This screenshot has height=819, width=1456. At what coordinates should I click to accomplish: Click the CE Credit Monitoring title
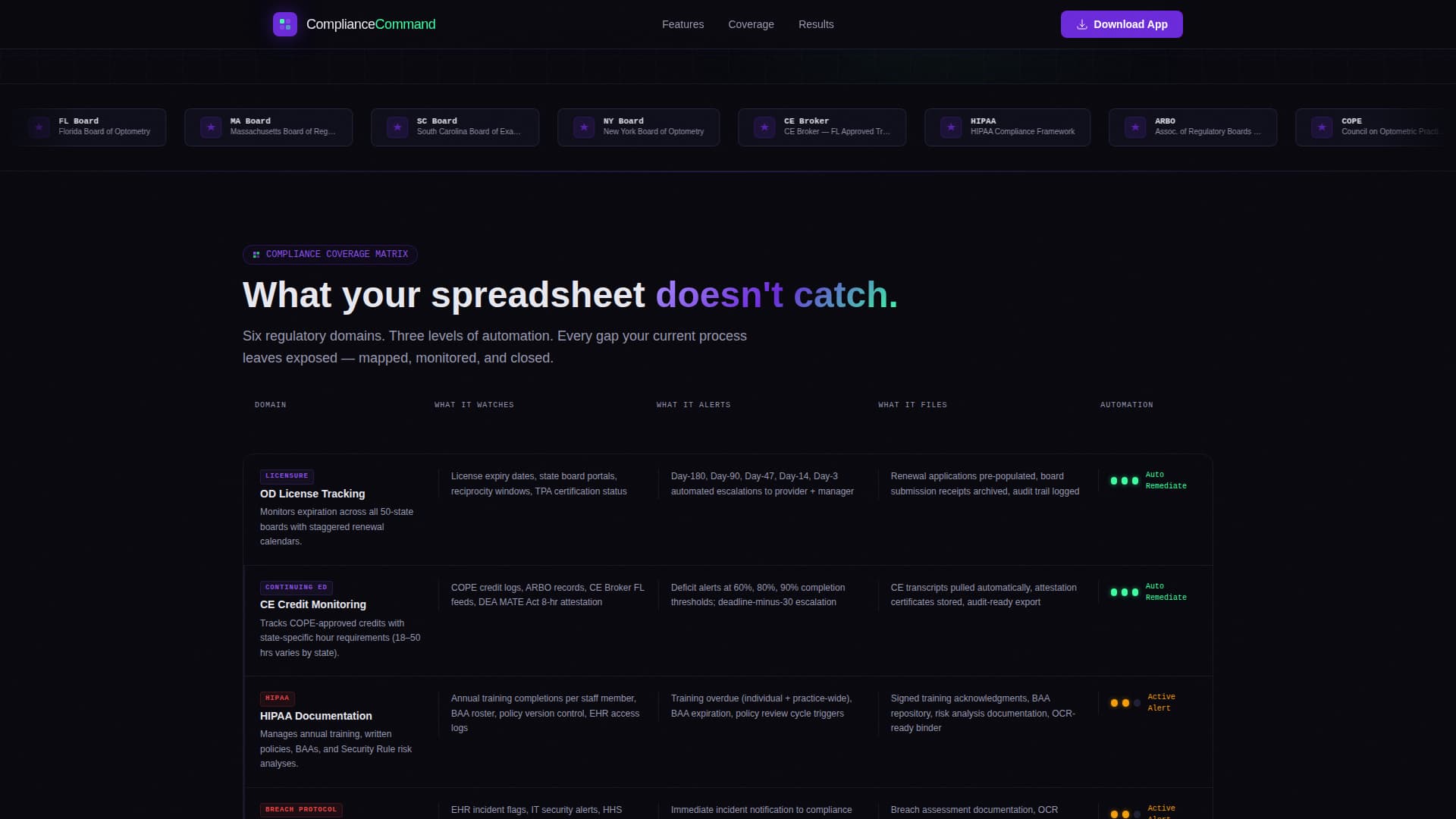click(x=313, y=604)
